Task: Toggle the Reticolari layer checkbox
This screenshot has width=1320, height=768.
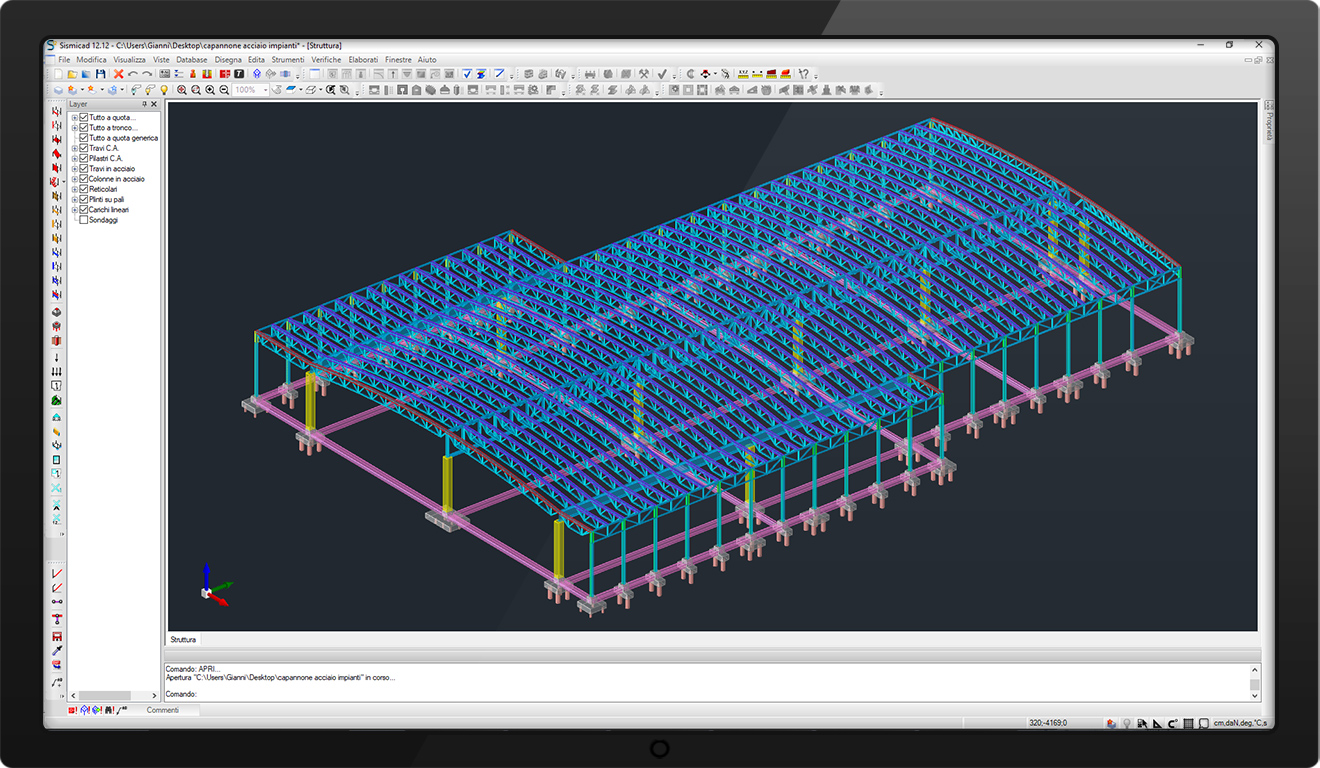Action: point(84,189)
